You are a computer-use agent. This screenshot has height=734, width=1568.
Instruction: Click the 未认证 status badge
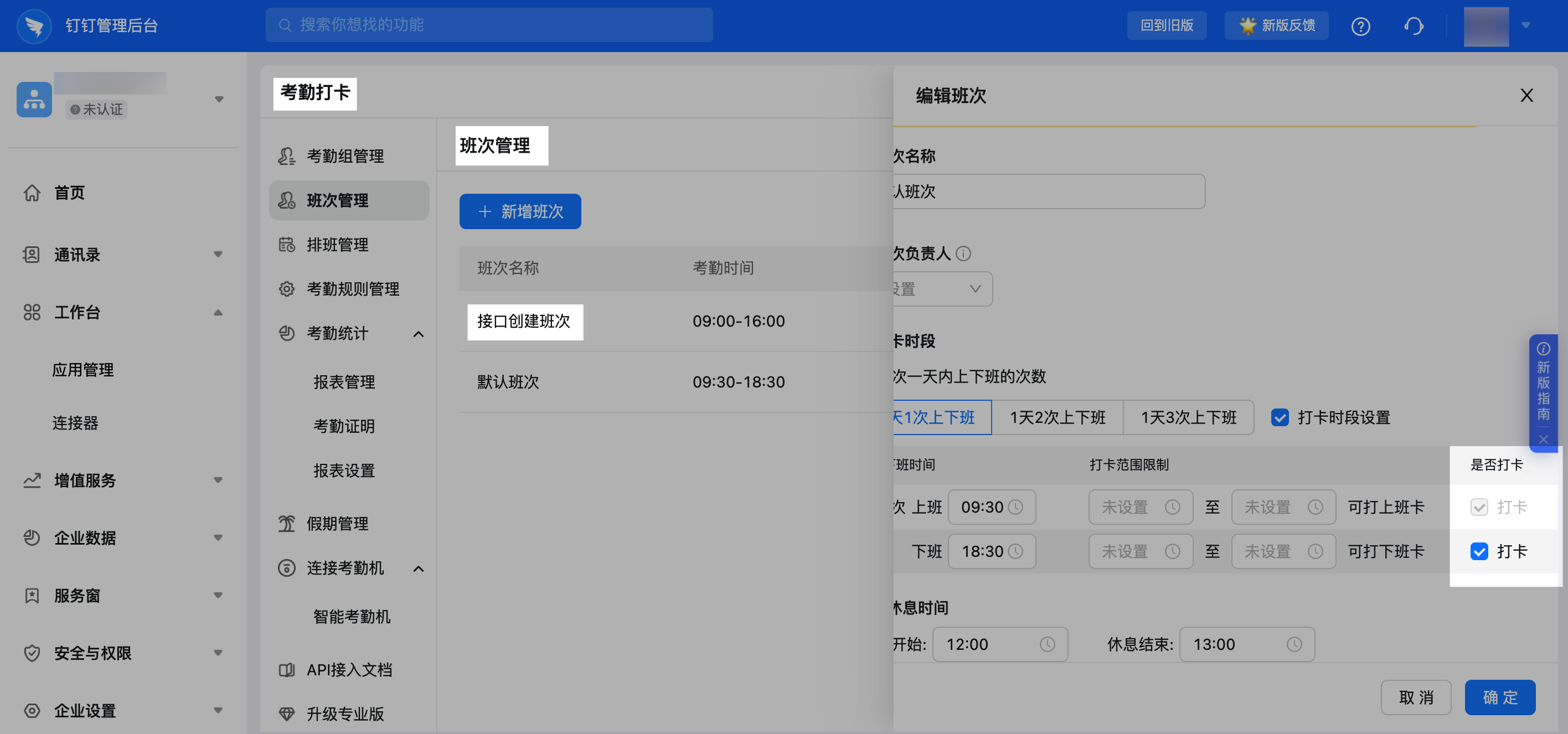[x=96, y=110]
